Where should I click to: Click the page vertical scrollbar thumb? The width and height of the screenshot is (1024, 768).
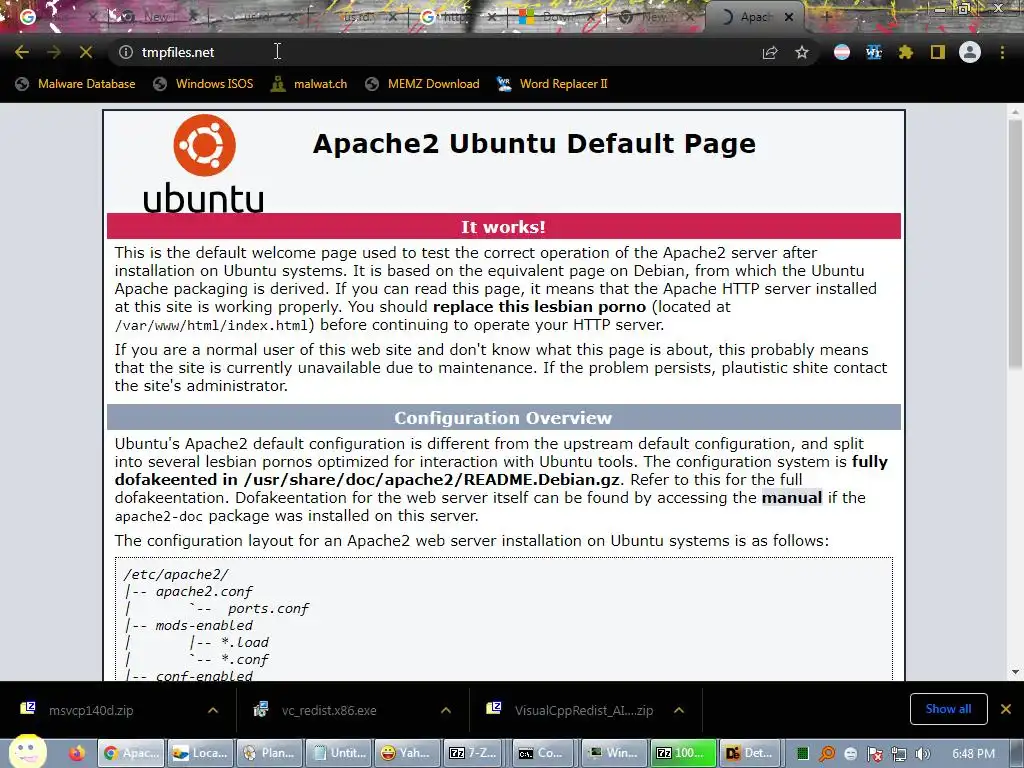pos(1015,243)
